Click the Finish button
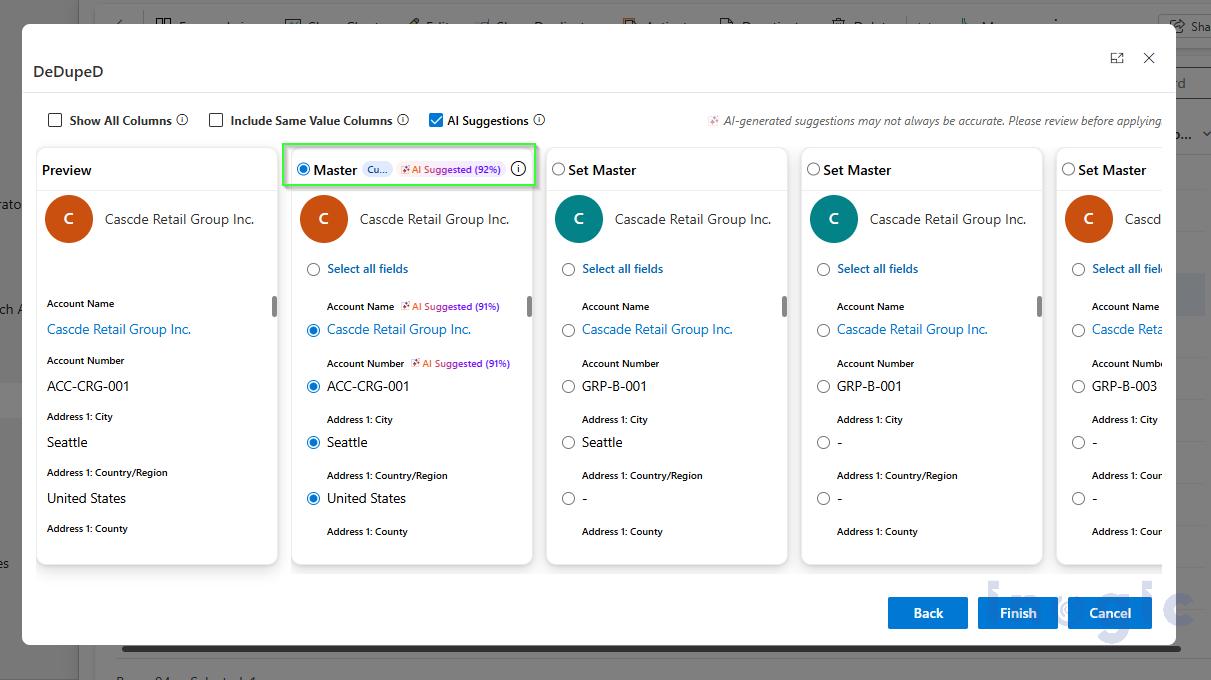The width and height of the screenshot is (1211, 680). coord(1018,613)
